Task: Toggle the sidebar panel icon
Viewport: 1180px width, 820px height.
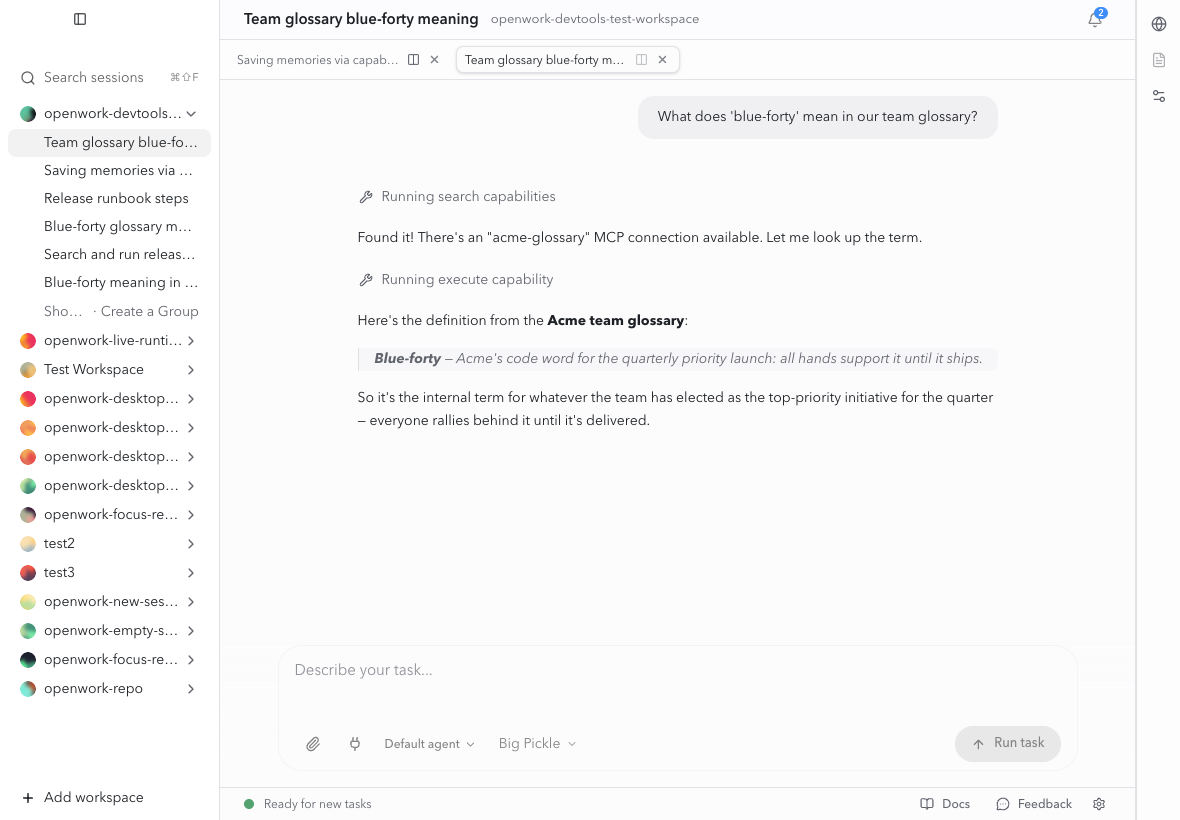Action: coord(80,19)
